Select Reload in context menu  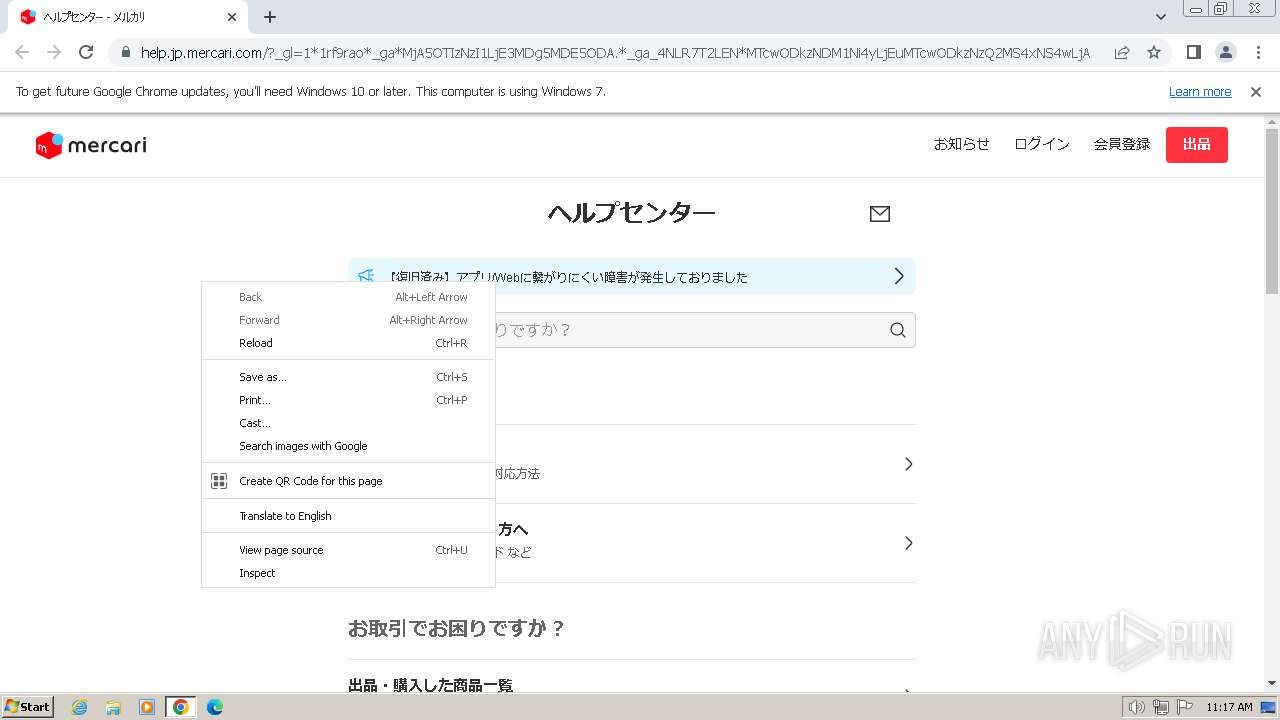(x=348, y=343)
